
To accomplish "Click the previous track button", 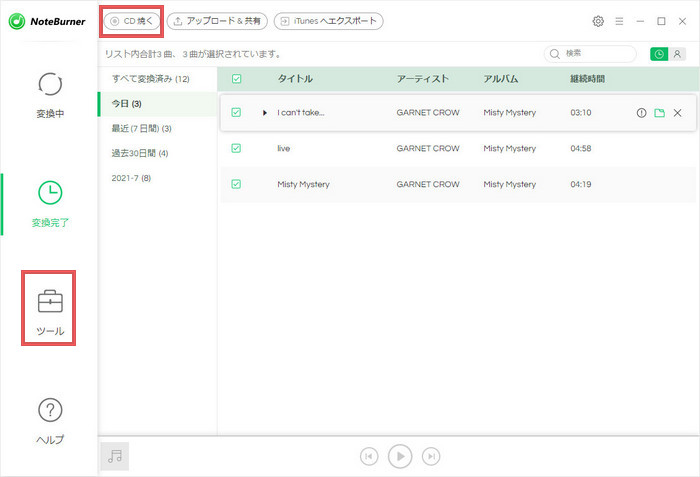I will point(369,456).
